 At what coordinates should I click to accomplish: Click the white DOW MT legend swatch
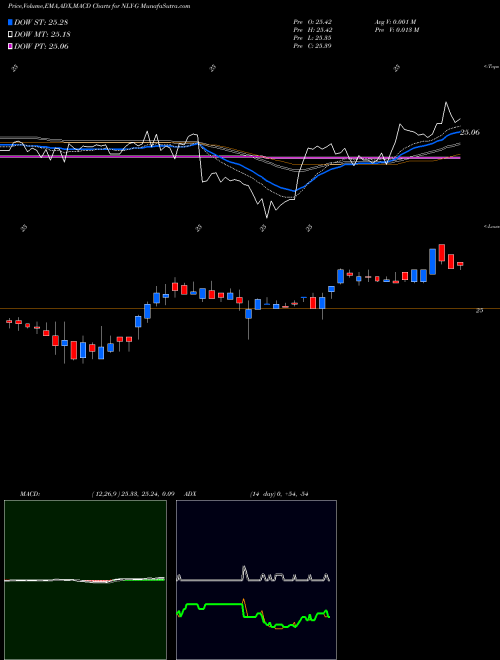pyautogui.click(x=11, y=35)
